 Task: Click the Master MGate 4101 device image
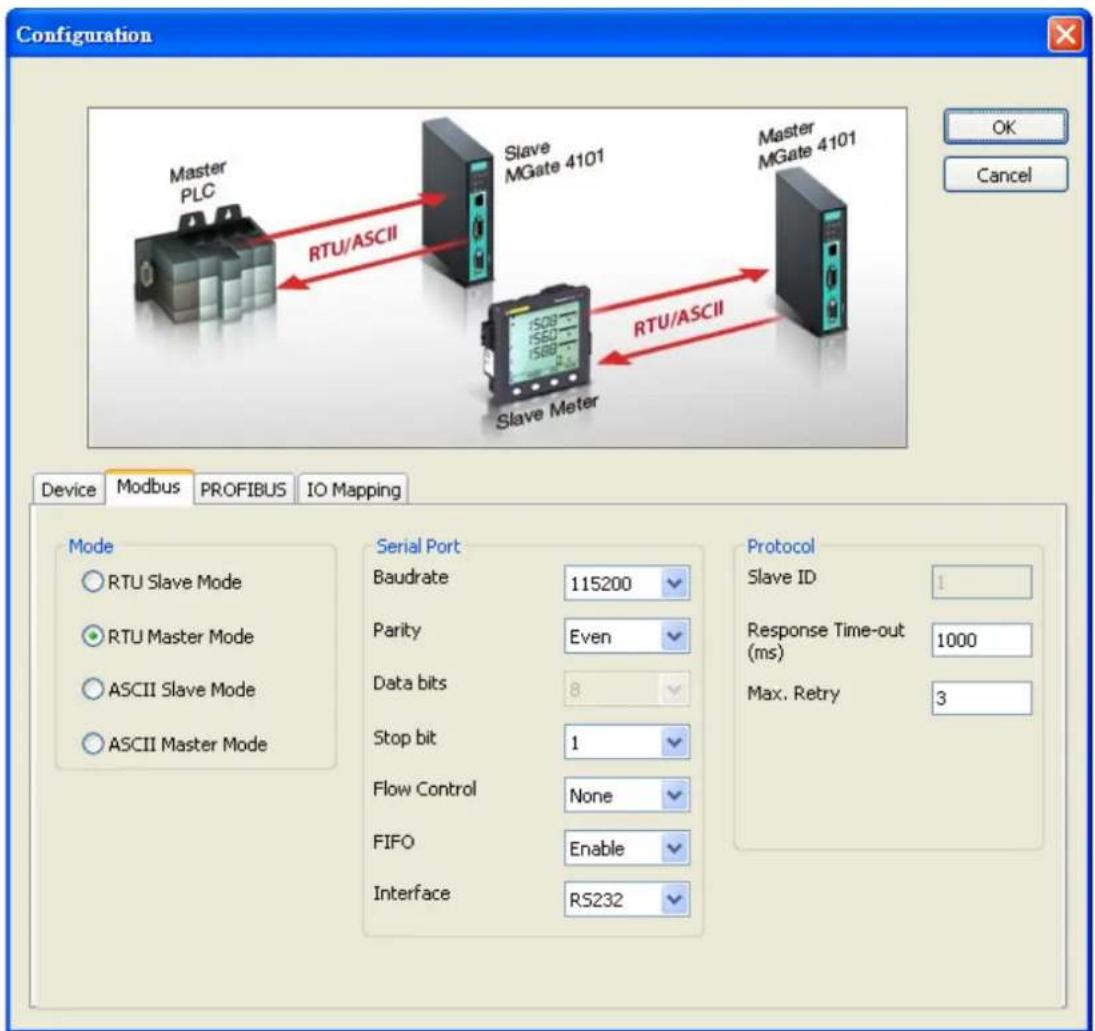pos(811,251)
